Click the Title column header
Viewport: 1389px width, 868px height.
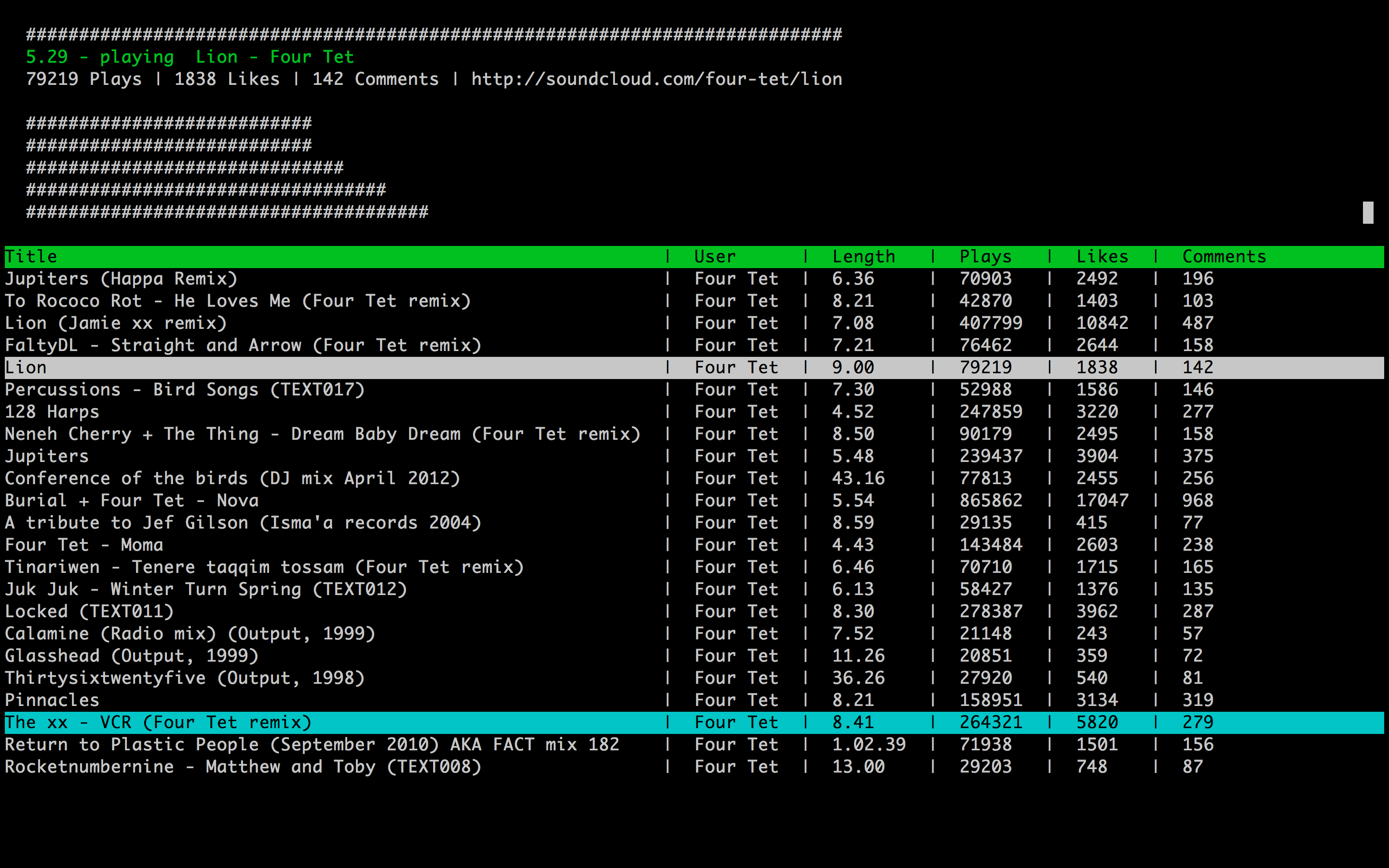tap(31, 257)
